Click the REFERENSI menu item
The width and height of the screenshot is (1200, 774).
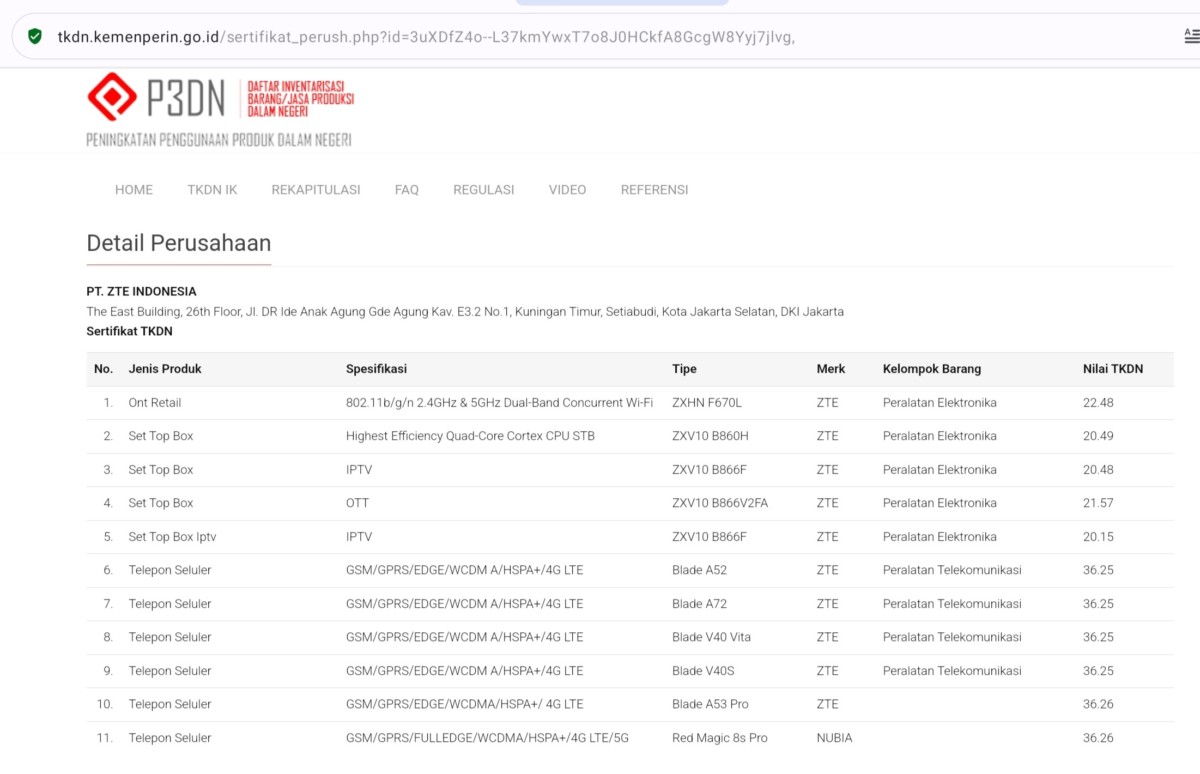[x=654, y=190]
